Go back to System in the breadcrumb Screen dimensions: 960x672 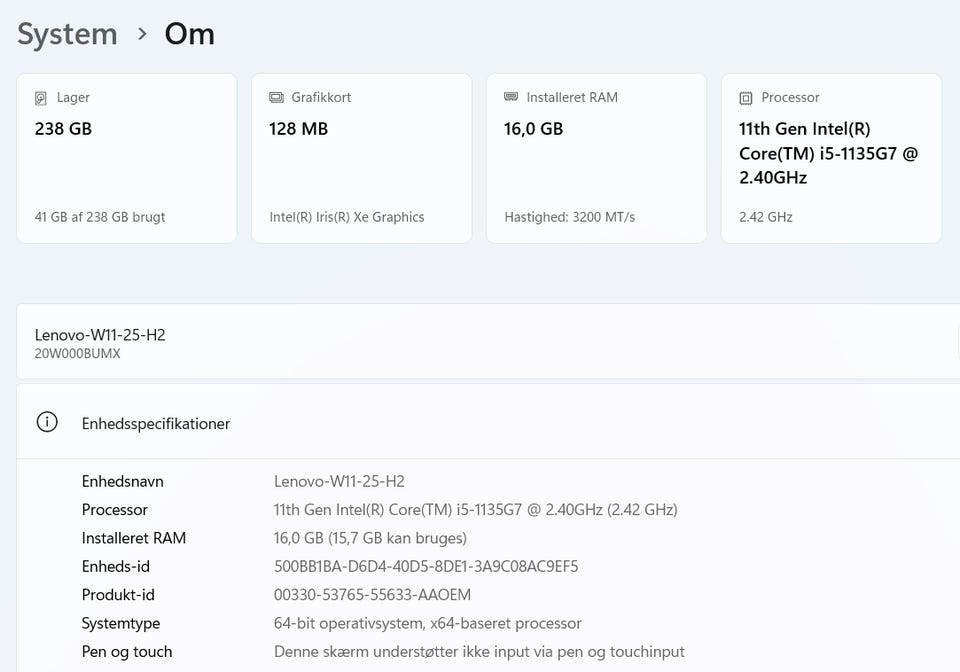[67, 34]
